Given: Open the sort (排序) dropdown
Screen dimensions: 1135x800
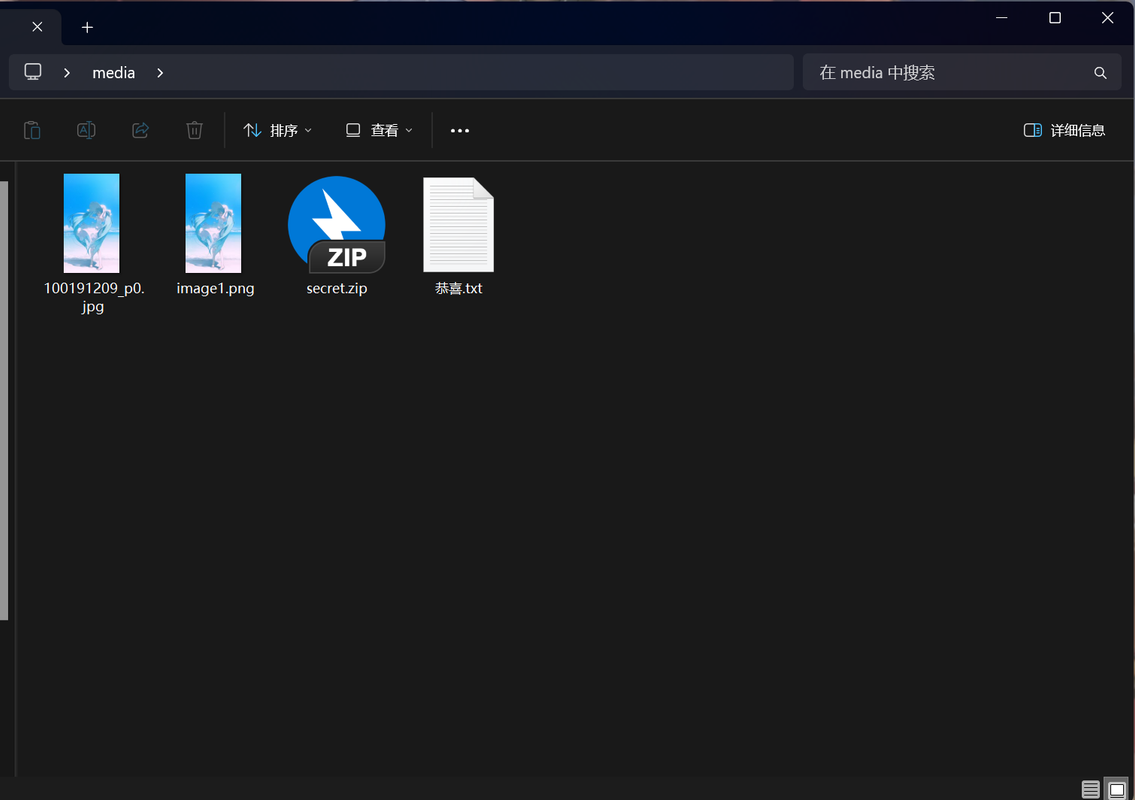Looking at the screenshot, I should click(278, 130).
